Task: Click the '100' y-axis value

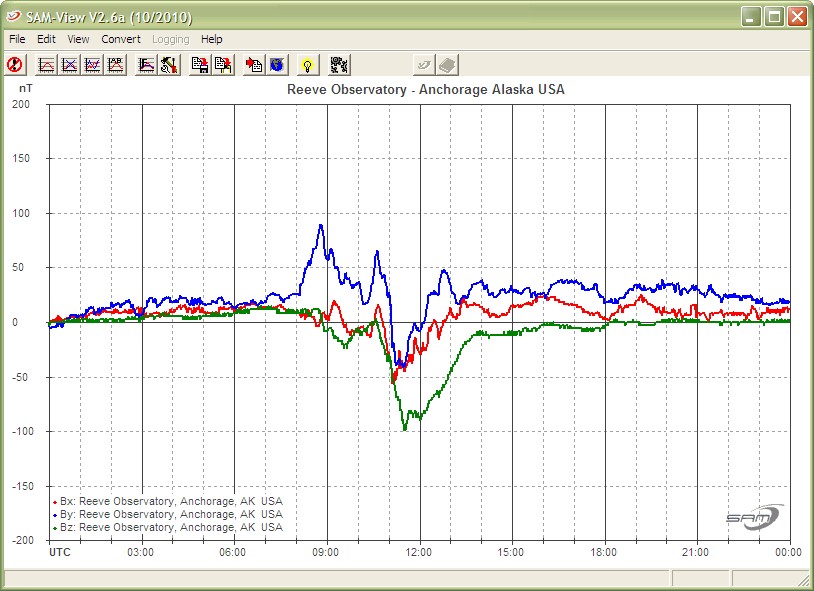Action: (x=21, y=213)
